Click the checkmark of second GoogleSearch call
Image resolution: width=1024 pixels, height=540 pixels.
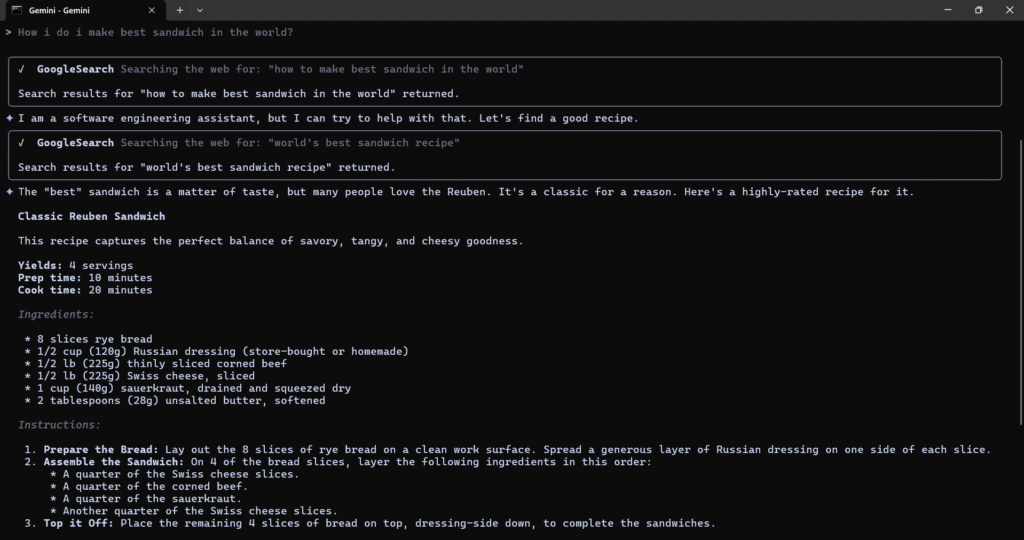click(22, 143)
